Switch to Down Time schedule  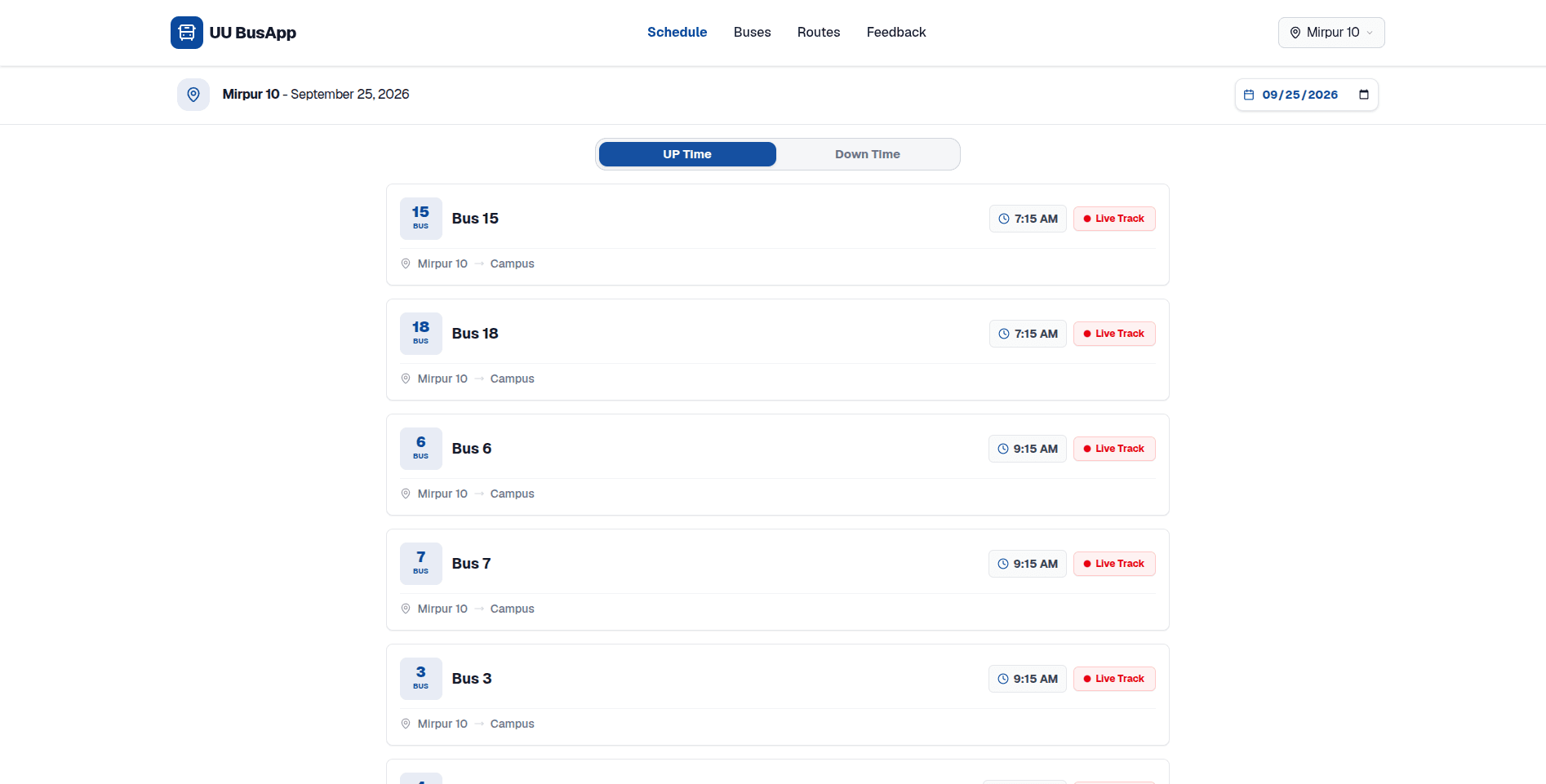[868, 154]
